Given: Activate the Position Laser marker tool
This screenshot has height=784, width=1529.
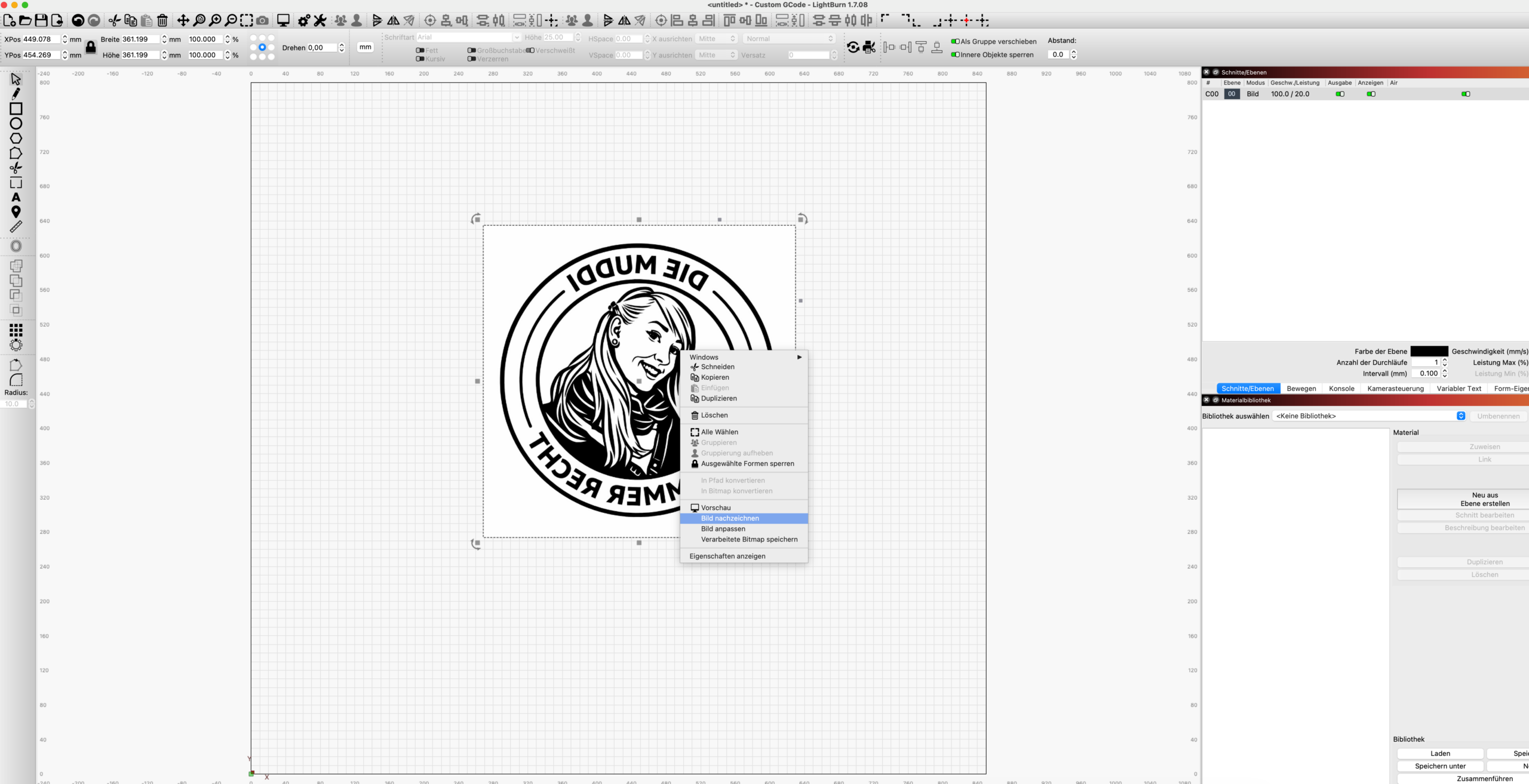Looking at the screenshot, I should point(16,212).
